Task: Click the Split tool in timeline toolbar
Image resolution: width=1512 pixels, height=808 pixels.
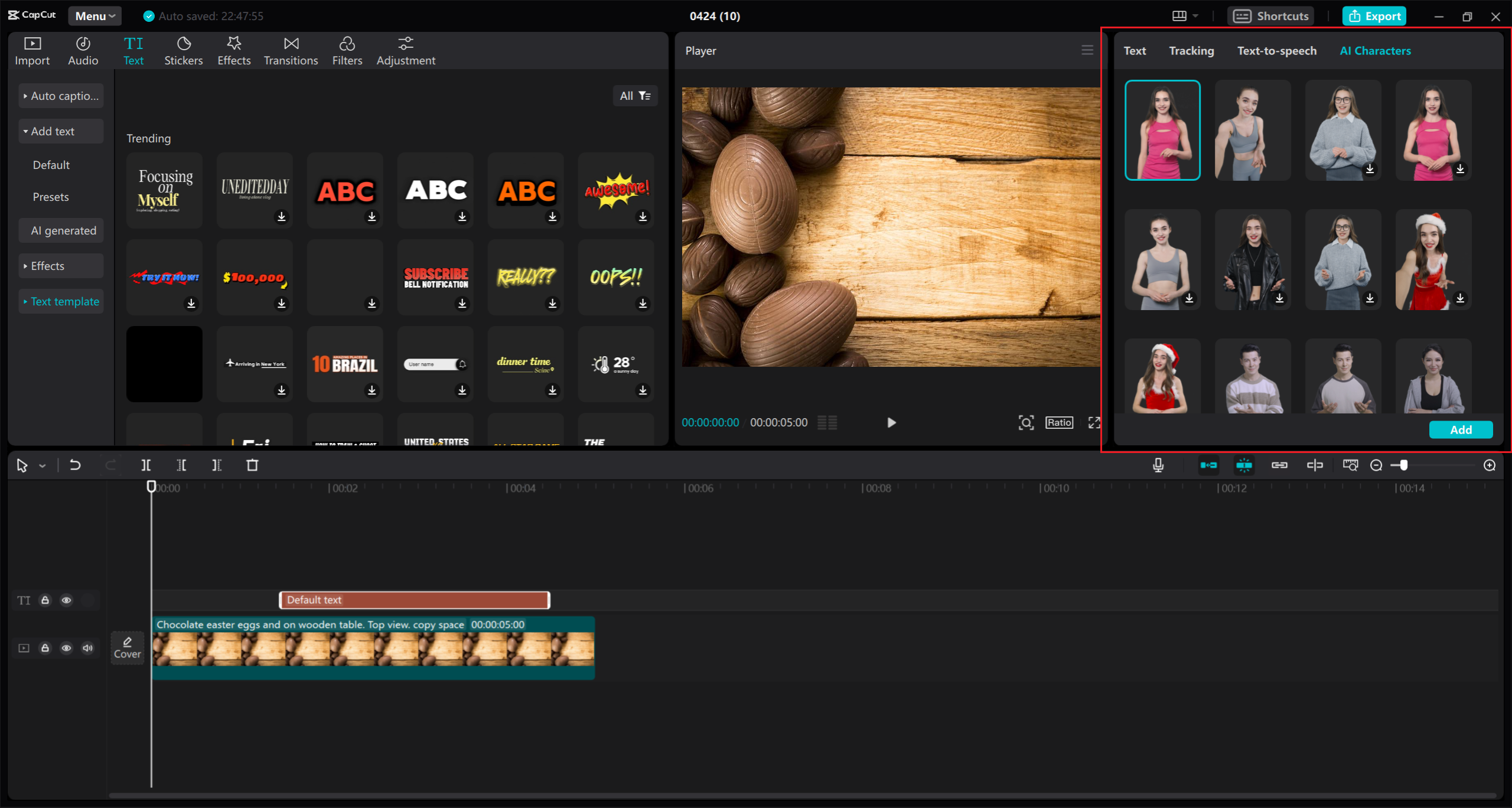Action: [146, 465]
